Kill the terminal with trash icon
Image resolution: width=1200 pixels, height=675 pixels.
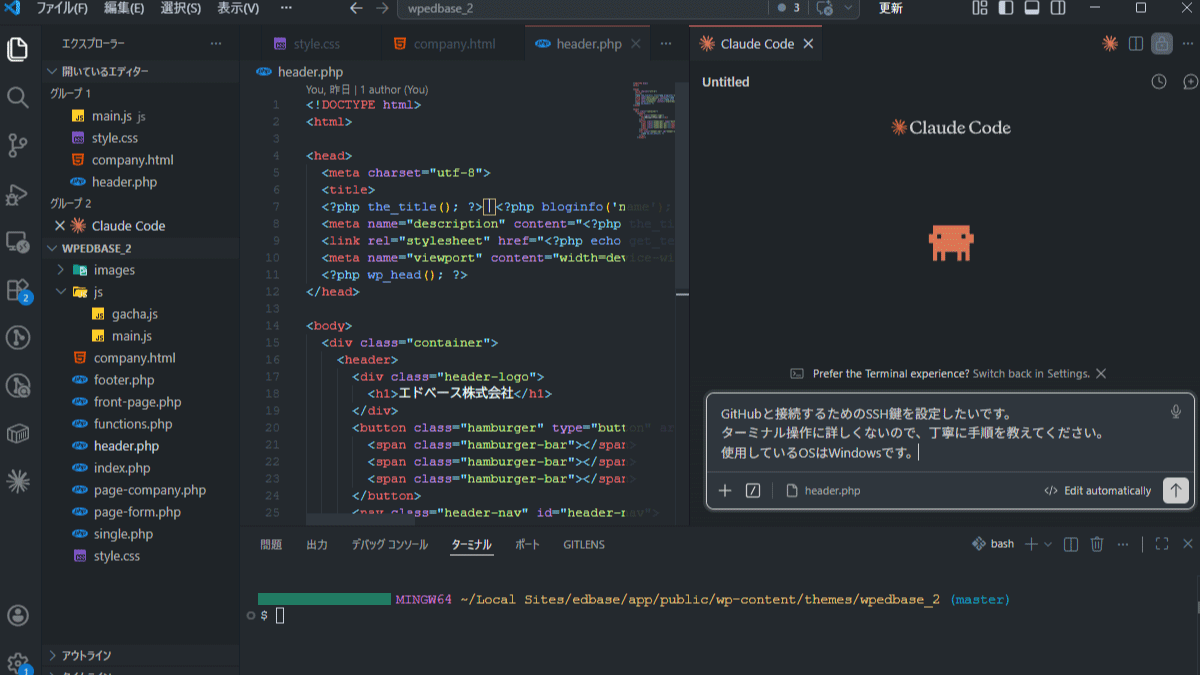click(x=1097, y=544)
